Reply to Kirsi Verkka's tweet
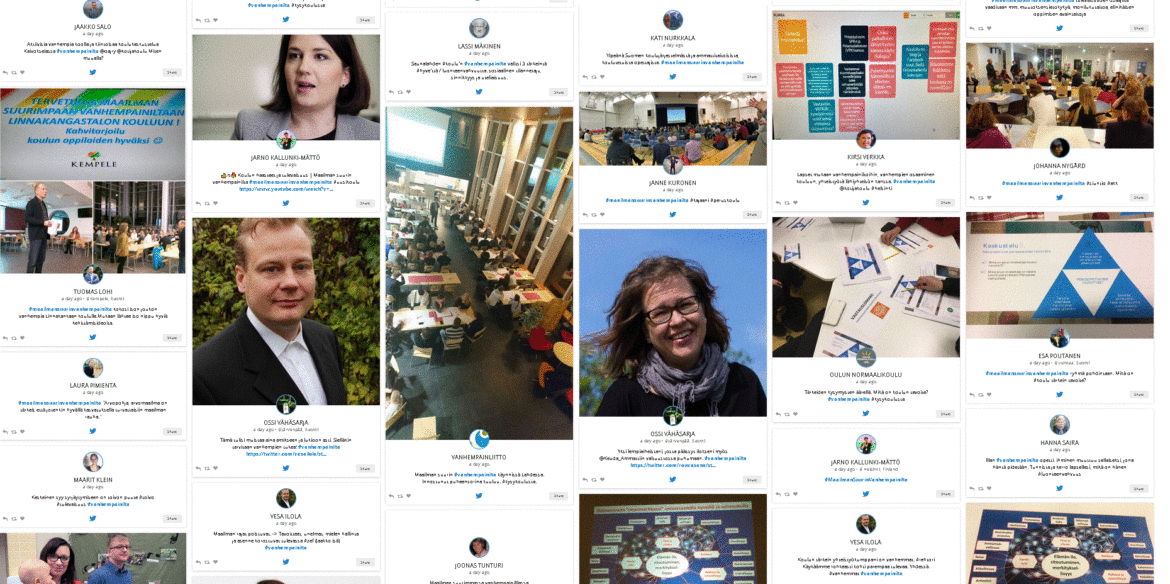Image resolution: width=1170 pixels, height=584 pixels. [780, 203]
